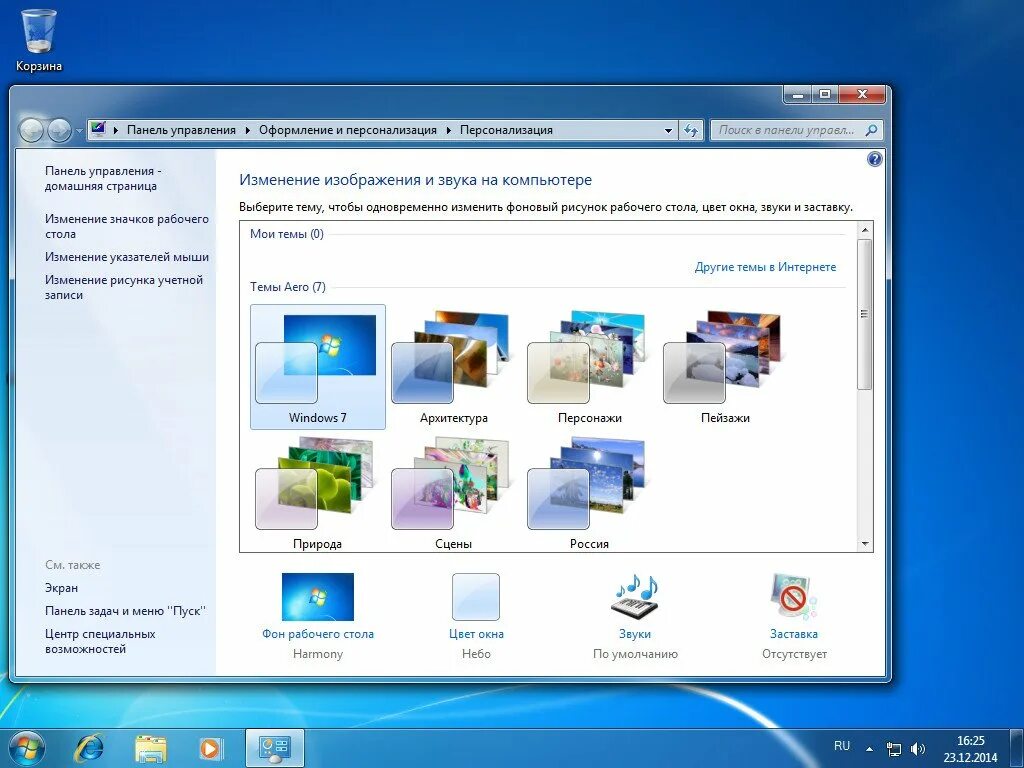This screenshot has height=768, width=1024.
Task: Launch Windows Media Player from taskbar
Action: click(210, 748)
